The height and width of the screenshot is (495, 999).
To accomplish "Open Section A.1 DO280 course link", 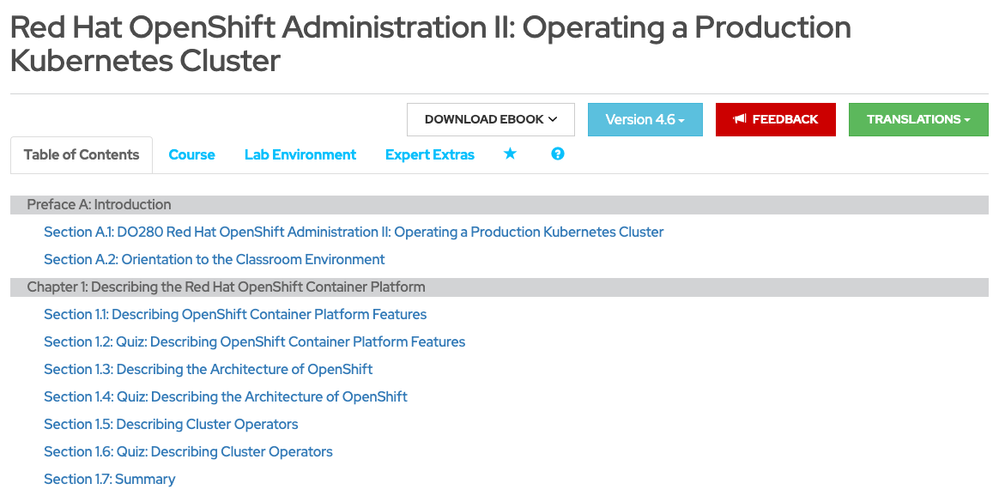I will pyautogui.click(x=353, y=232).
